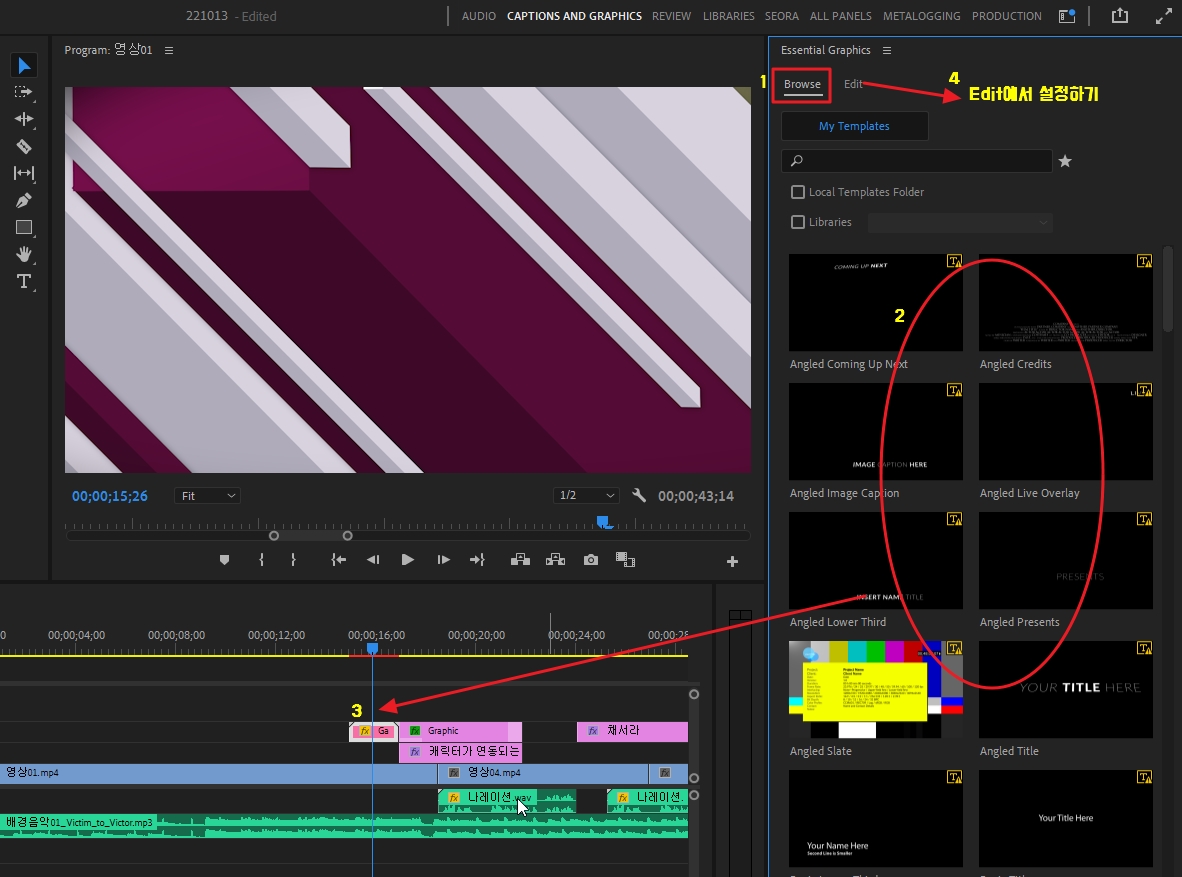Image resolution: width=1182 pixels, height=877 pixels.
Task: Go to In point
Action: (338, 560)
